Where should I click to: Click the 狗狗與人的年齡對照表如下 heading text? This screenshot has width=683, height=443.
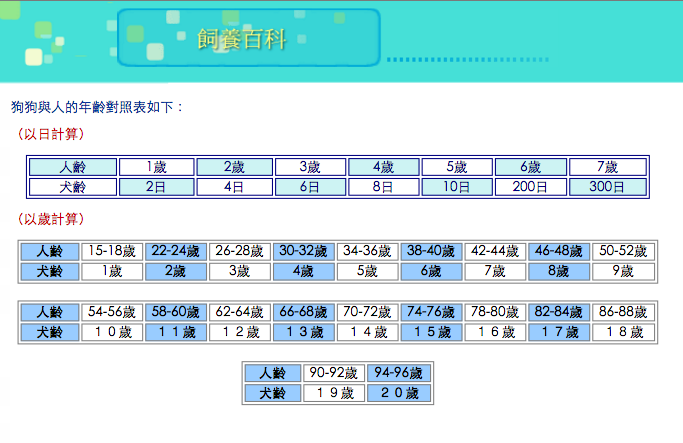pyautogui.click(x=97, y=107)
